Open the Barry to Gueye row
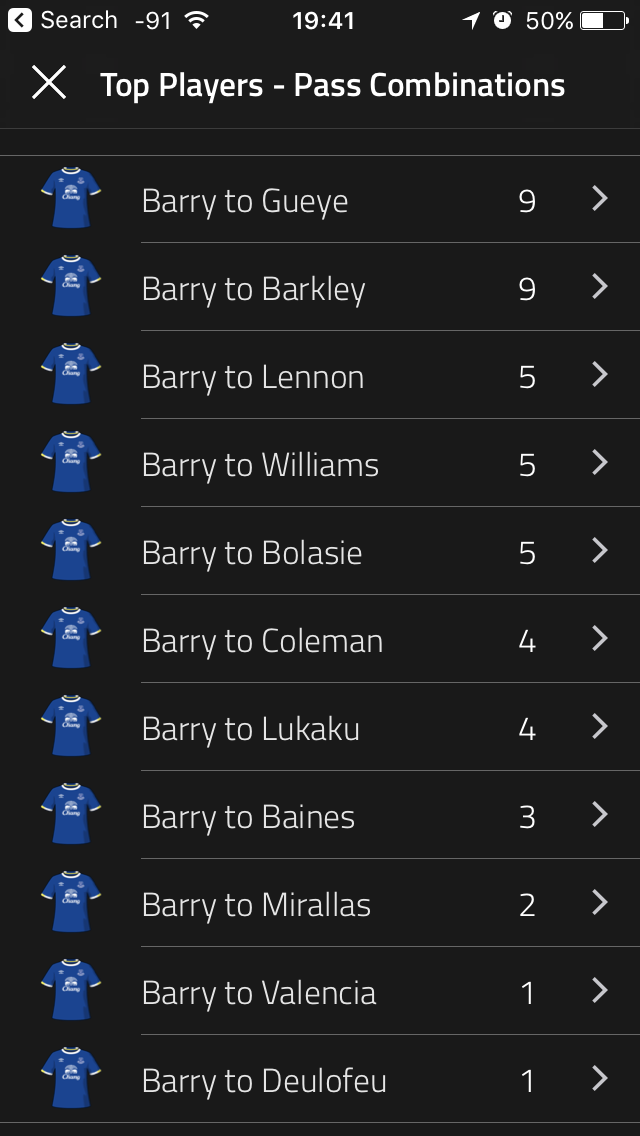The width and height of the screenshot is (640, 1136). tap(320, 199)
